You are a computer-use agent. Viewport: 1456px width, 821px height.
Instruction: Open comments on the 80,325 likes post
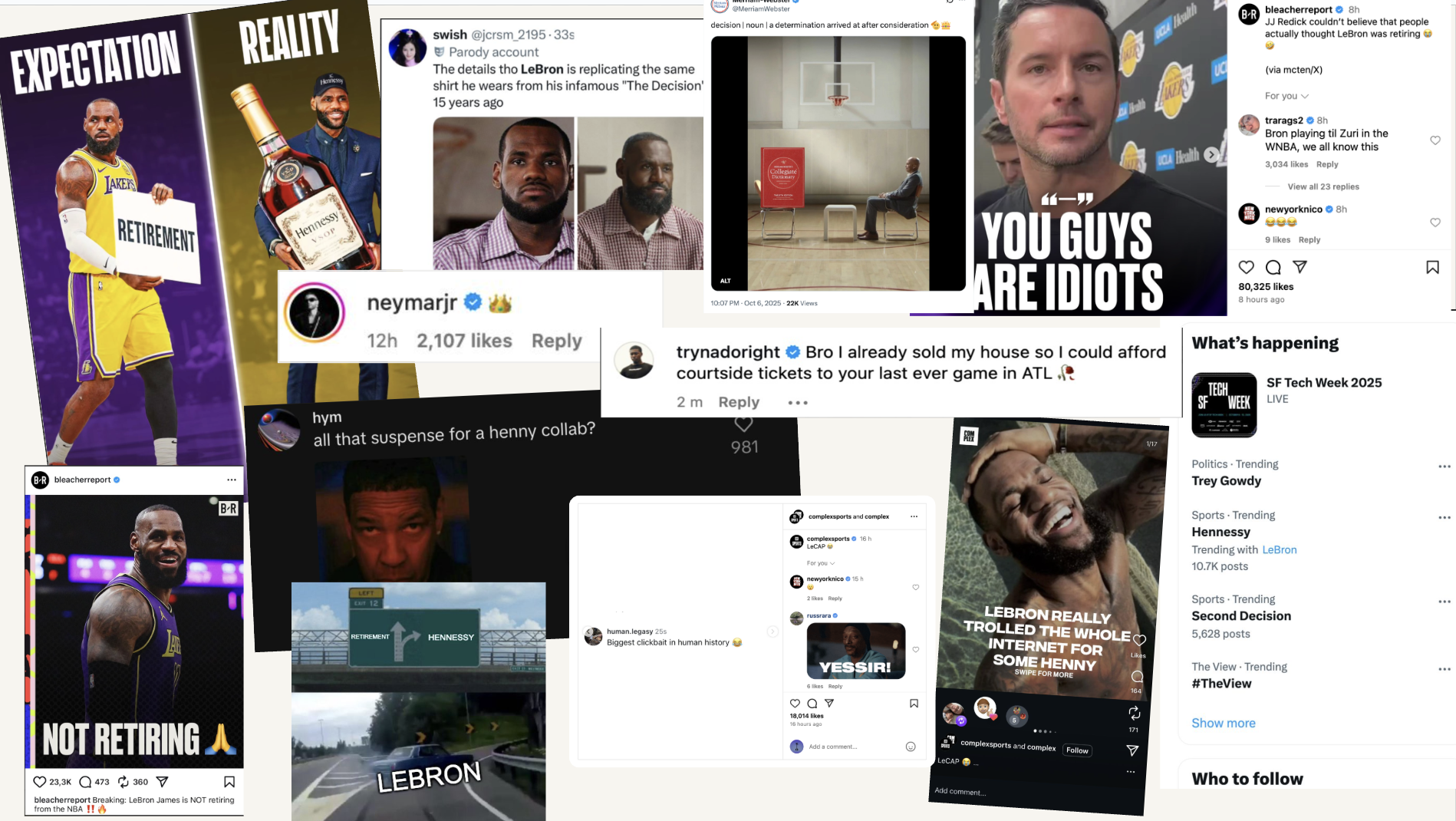[x=1273, y=267]
